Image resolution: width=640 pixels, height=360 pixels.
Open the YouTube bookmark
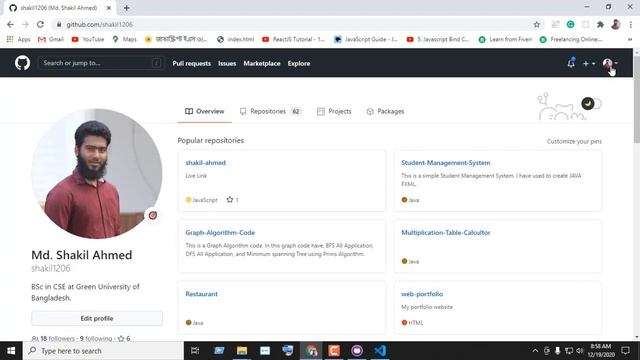point(88,39)
